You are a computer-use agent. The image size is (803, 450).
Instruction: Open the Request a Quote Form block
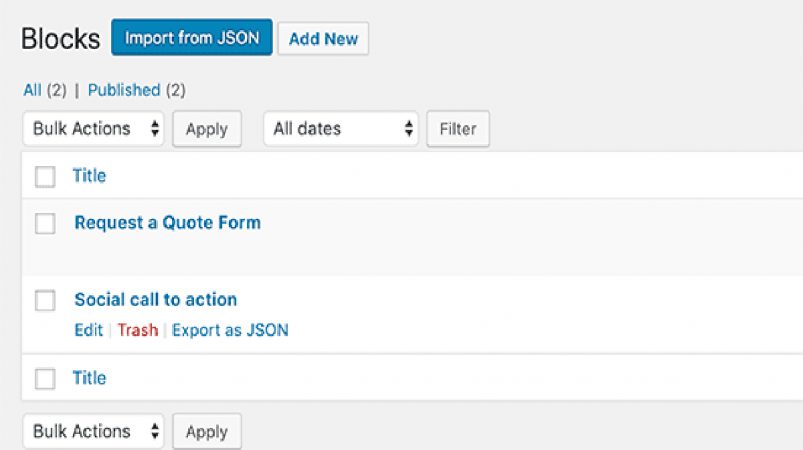(x=167, y=223)
